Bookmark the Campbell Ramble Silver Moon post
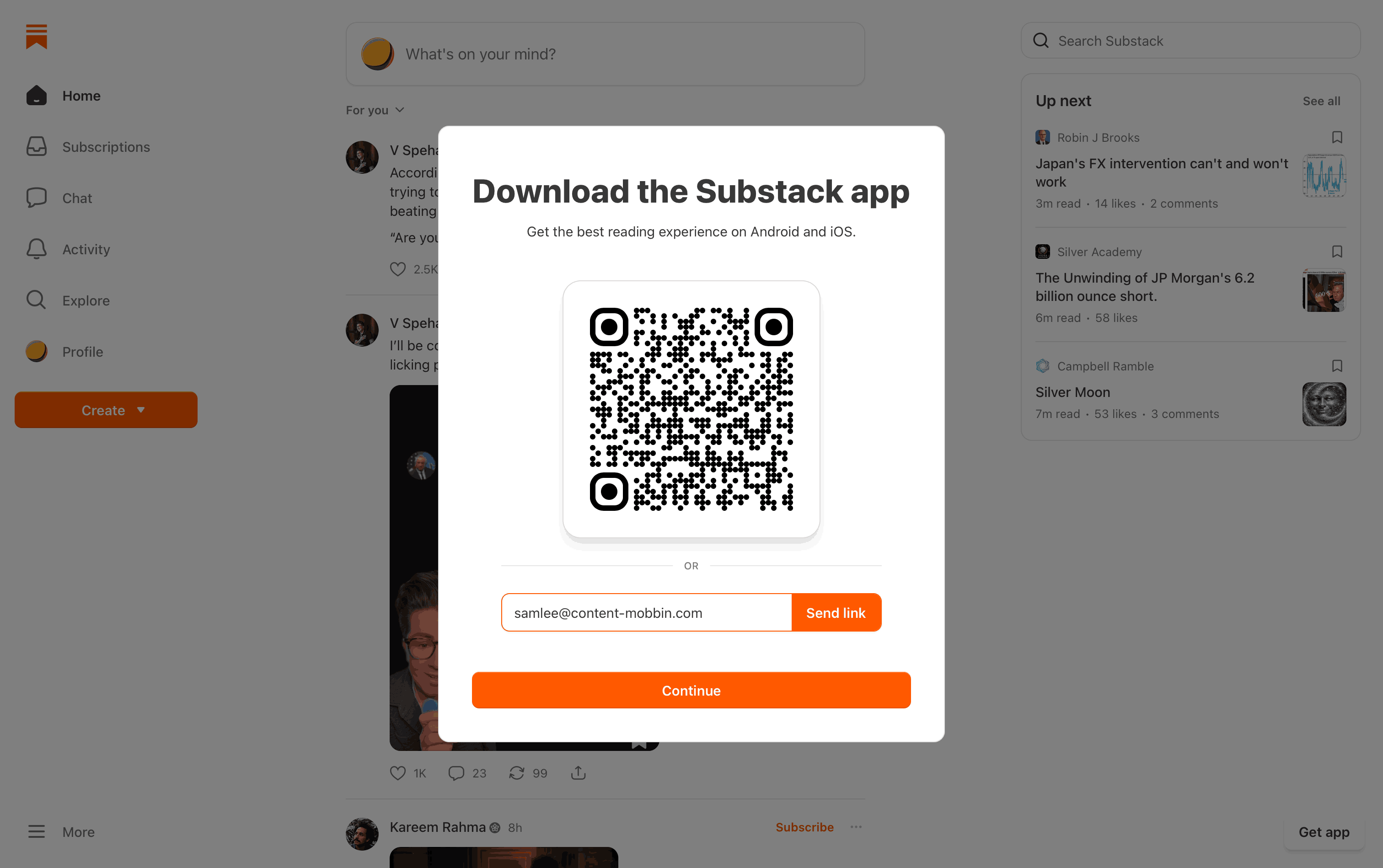1383x868 pixels. 1336,366
